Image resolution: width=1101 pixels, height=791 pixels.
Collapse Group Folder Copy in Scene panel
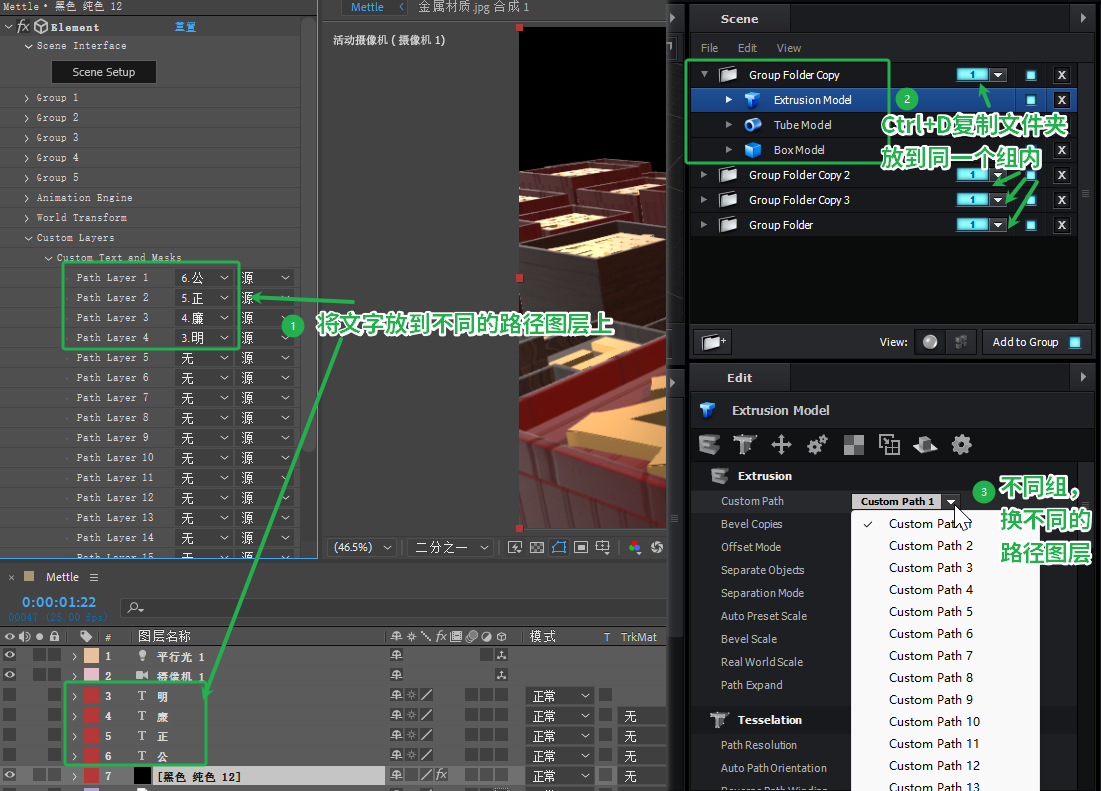[x=704, y=74]
